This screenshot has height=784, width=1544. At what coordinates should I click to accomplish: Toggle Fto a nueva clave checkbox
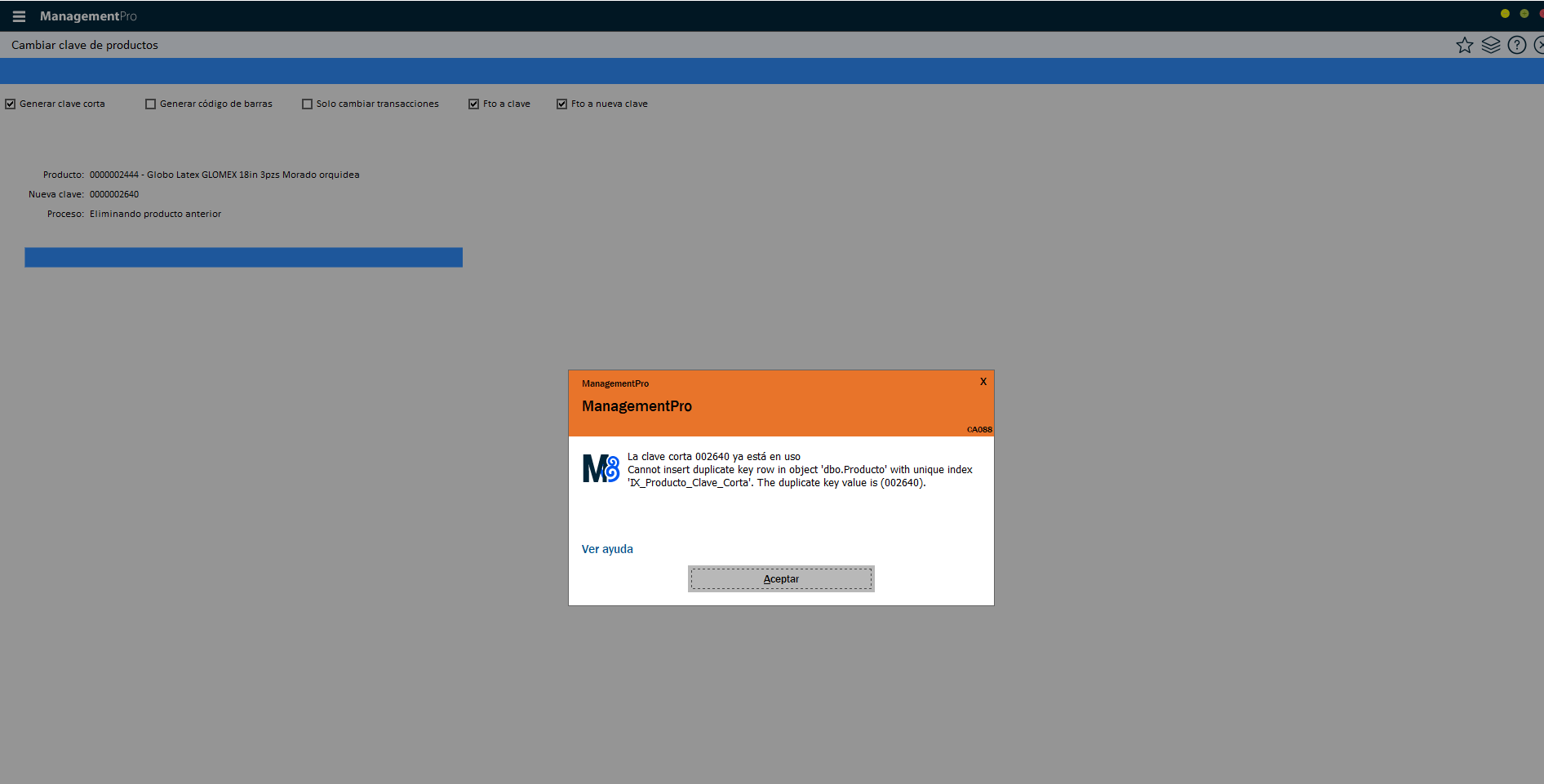pos(561,104)
